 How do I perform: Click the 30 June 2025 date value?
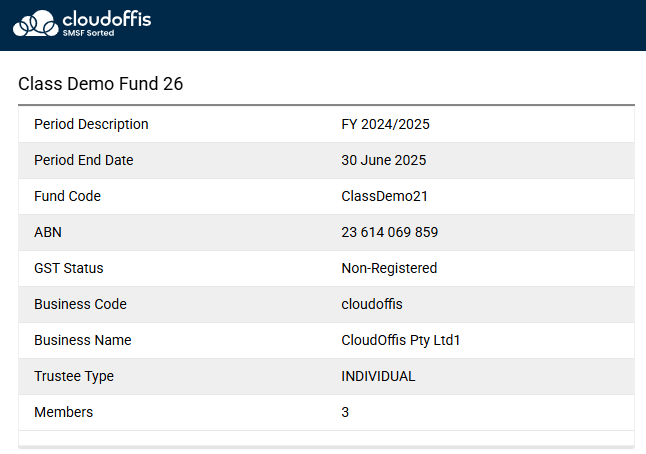tap(383, 160)
